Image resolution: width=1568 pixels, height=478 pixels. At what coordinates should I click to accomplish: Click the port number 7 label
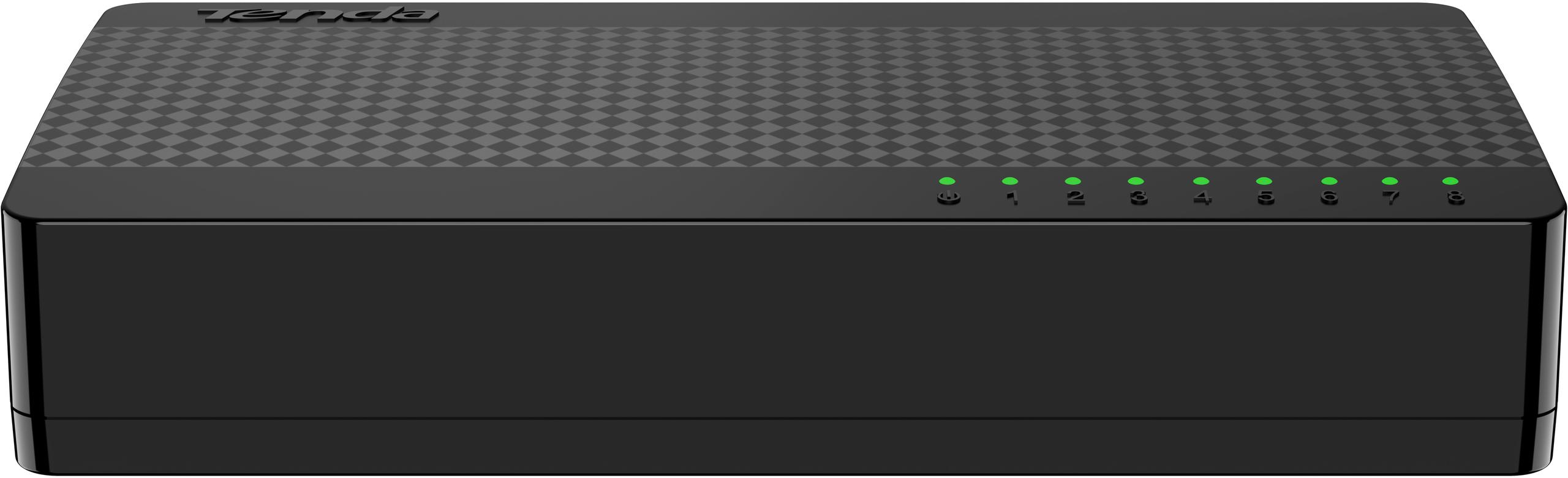[x=1392, y=198]
